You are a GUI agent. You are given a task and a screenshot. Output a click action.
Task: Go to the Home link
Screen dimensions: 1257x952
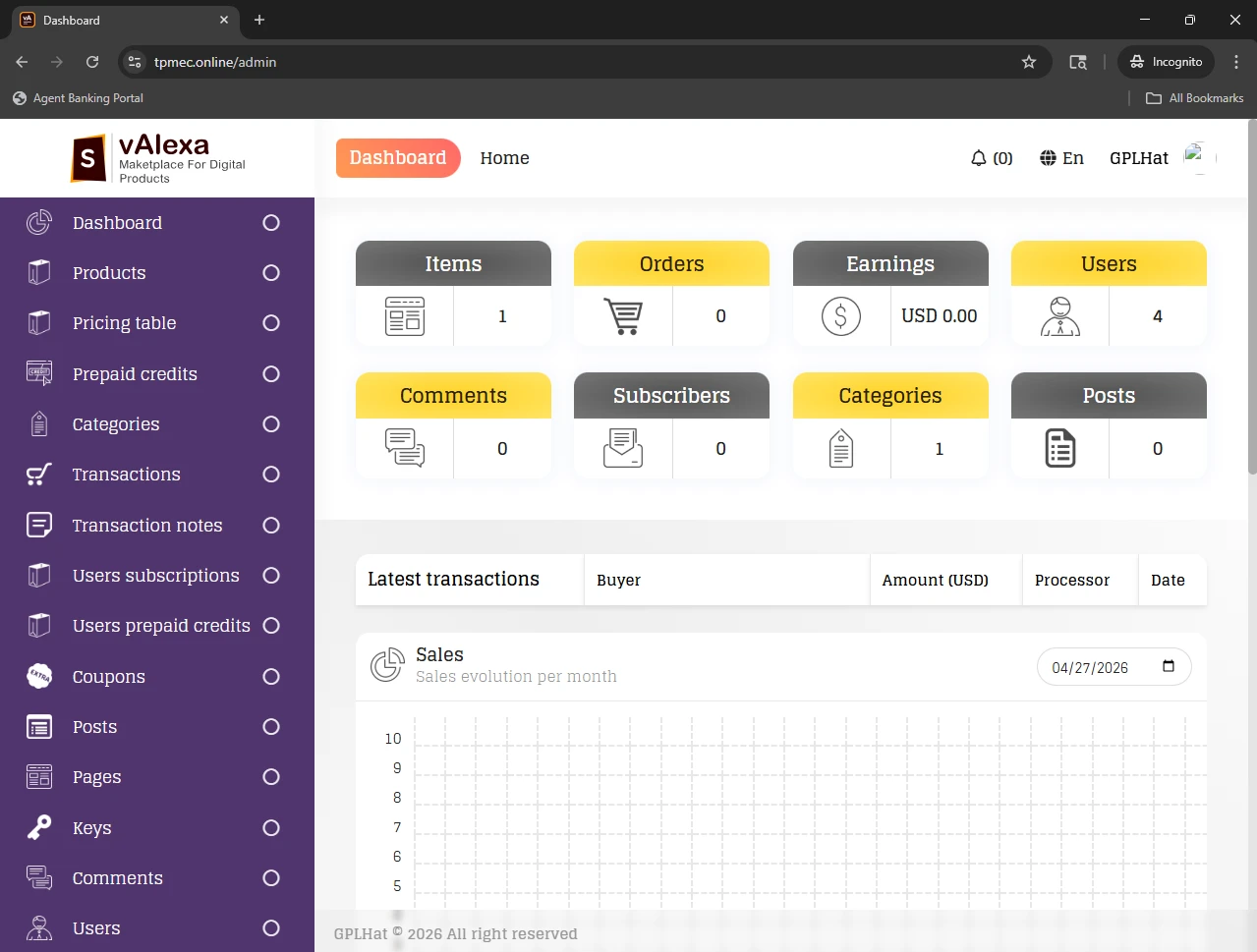click(x=504, y=158)
